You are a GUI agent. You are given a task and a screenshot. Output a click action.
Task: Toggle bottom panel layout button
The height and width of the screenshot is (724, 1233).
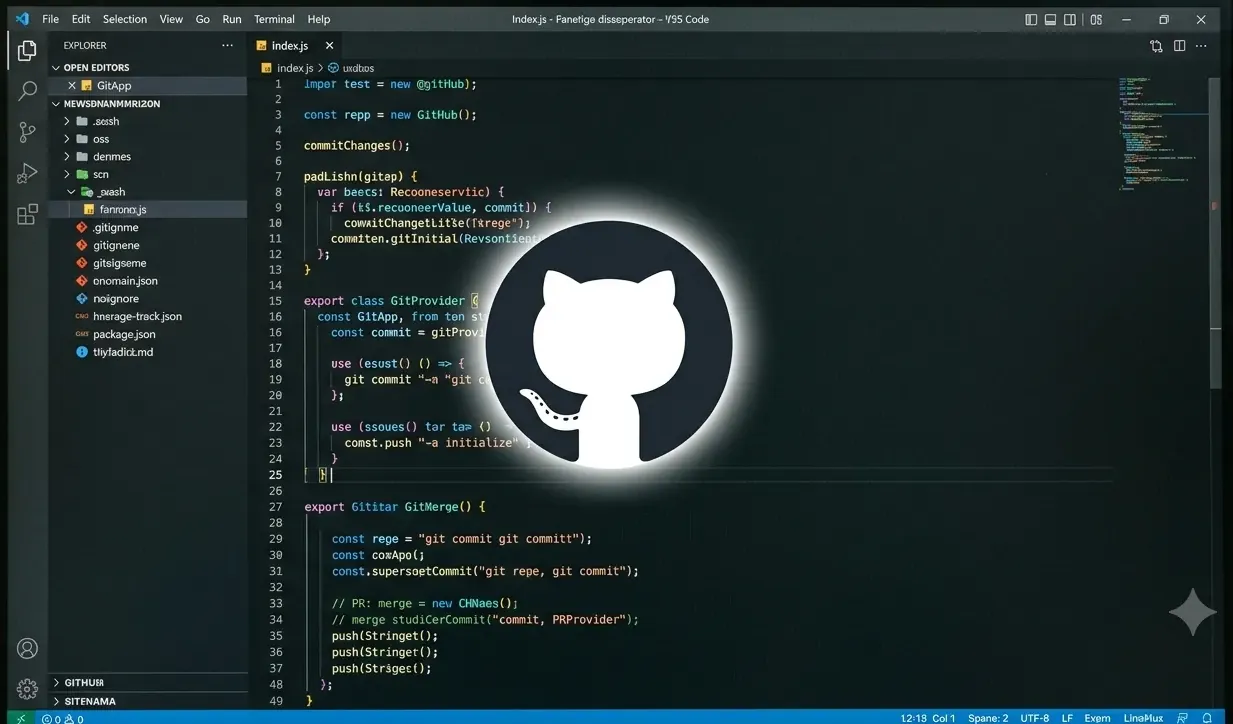(x=1050, y=19)
